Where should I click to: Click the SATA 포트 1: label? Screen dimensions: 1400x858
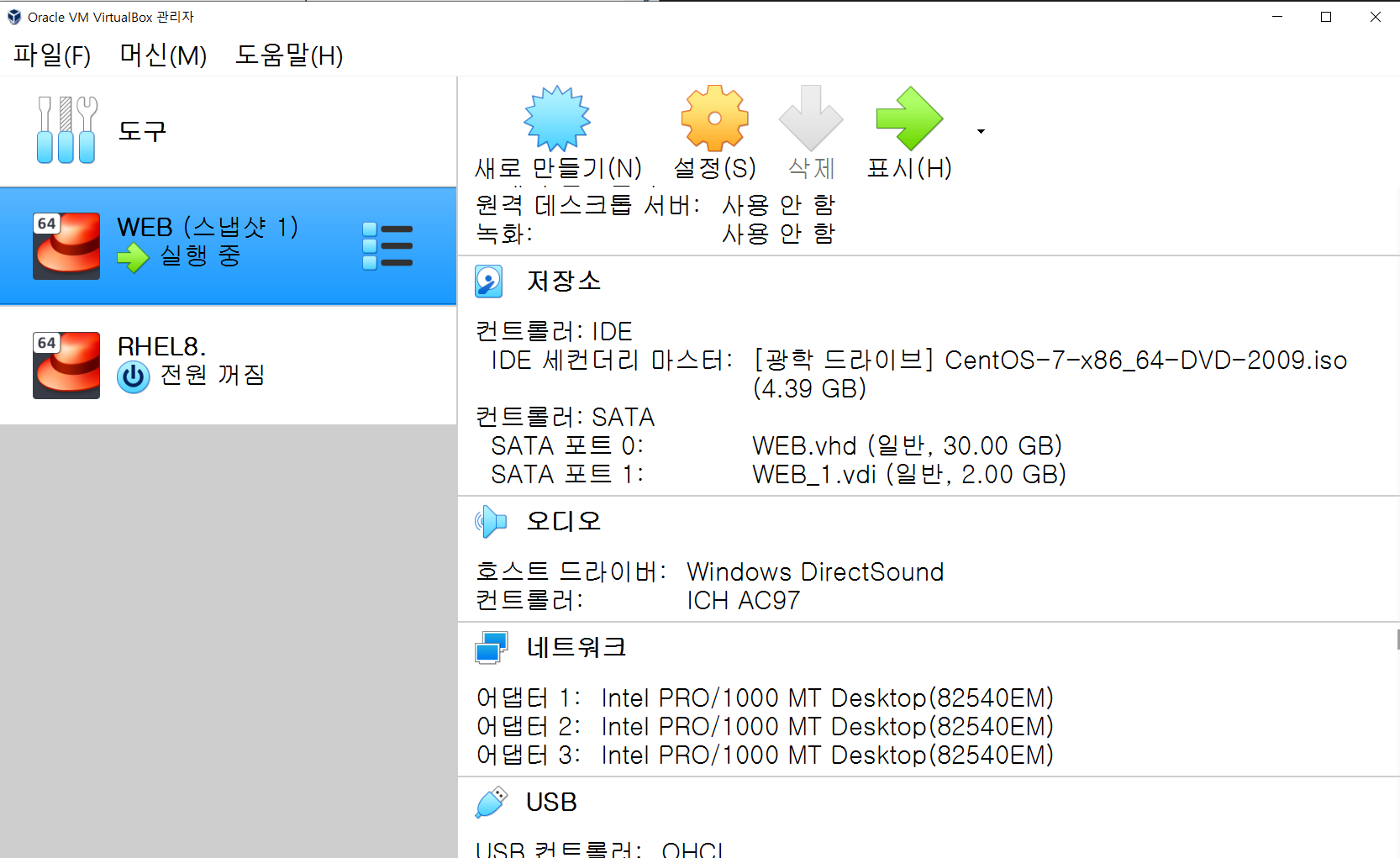tap(567, 474)
